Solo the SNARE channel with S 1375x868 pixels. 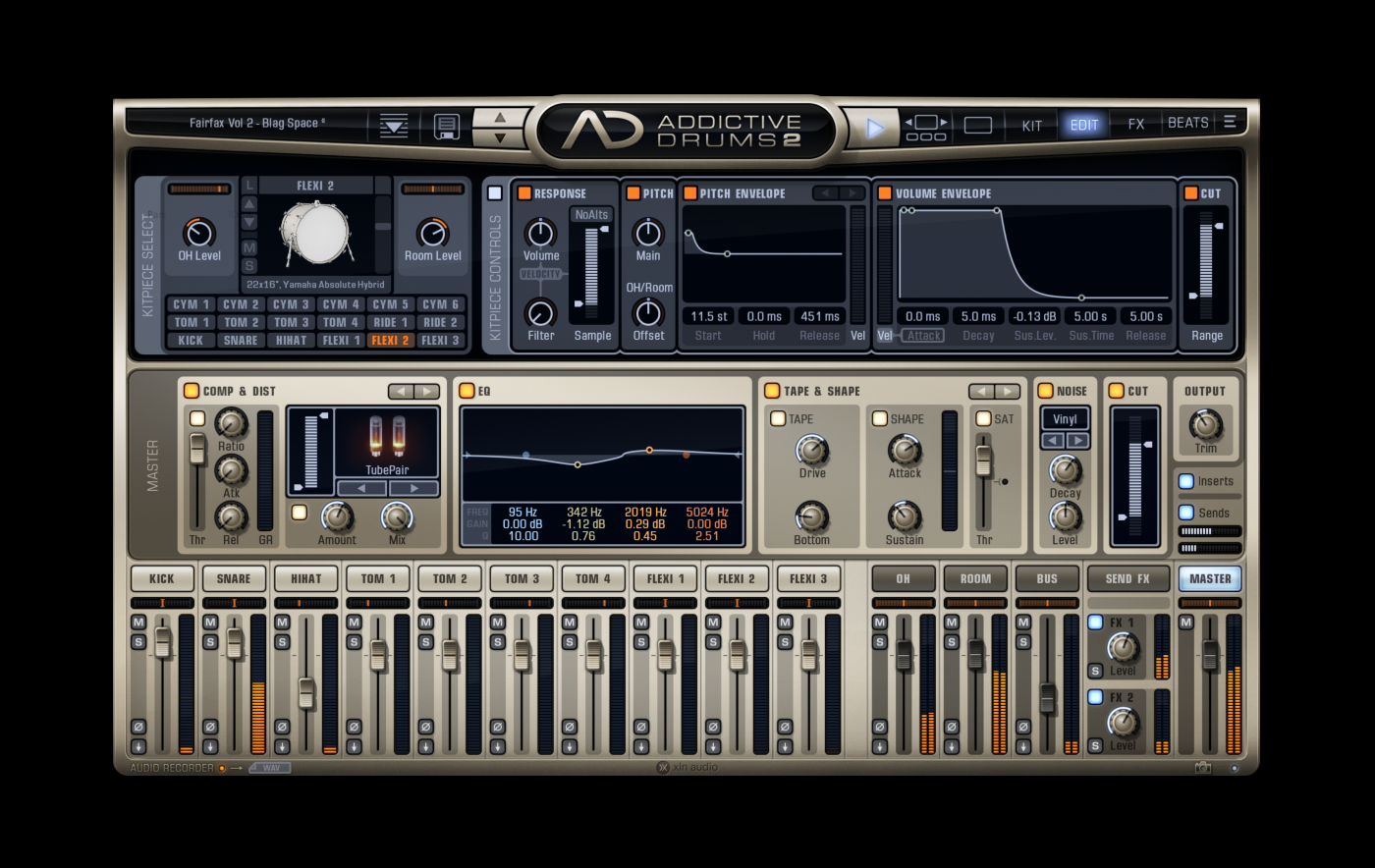click(210, 642)
